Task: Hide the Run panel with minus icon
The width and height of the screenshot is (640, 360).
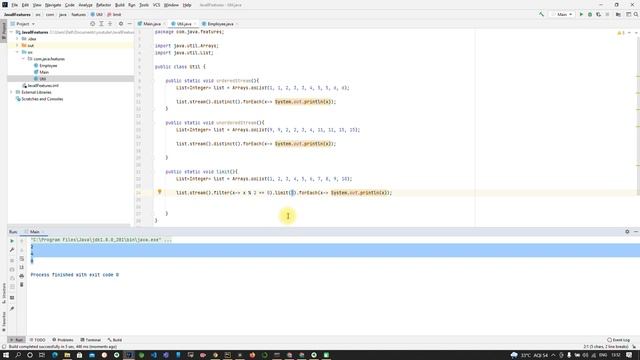Action: (636, 231)
